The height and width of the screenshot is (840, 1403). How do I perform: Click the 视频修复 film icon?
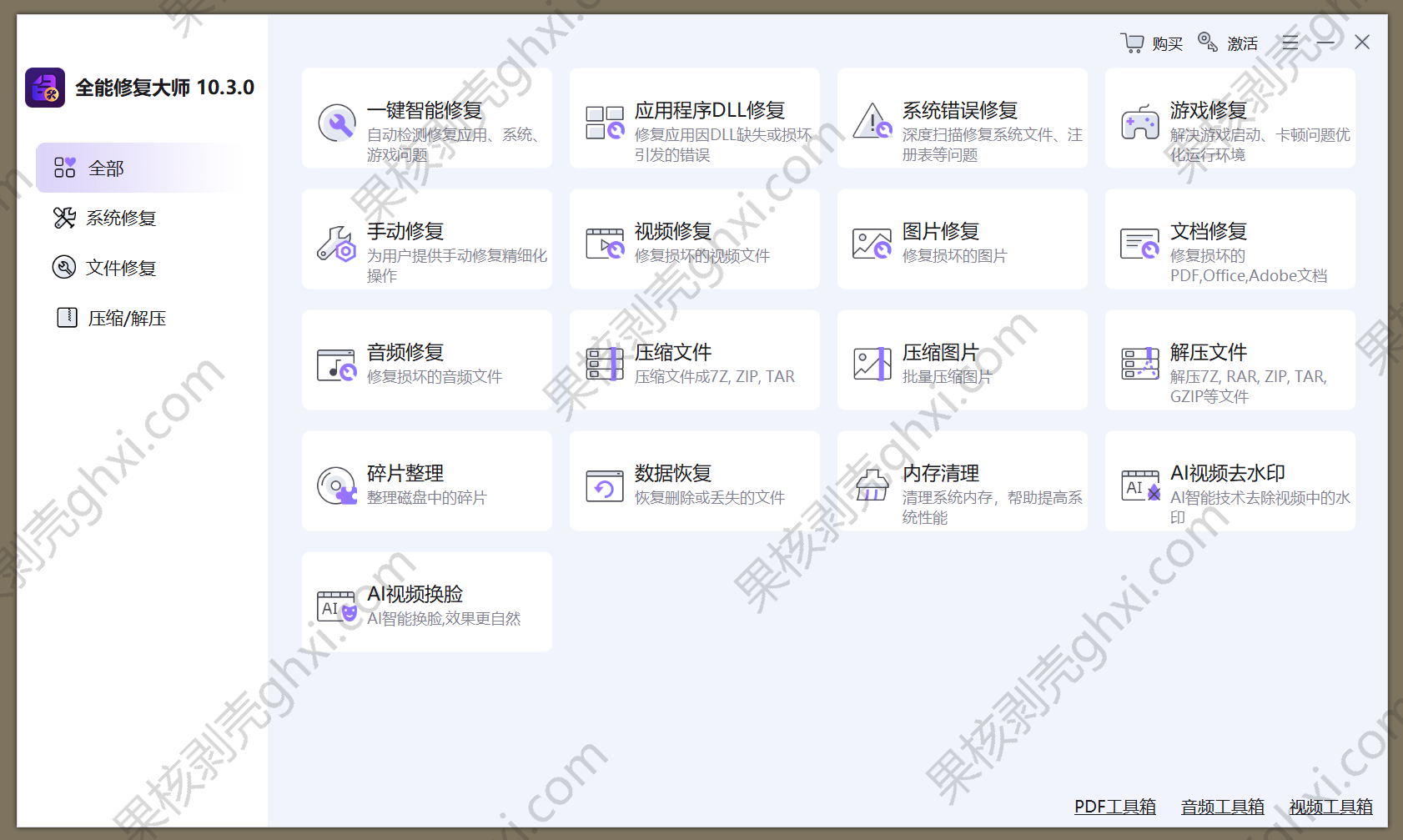coord(605,244)
